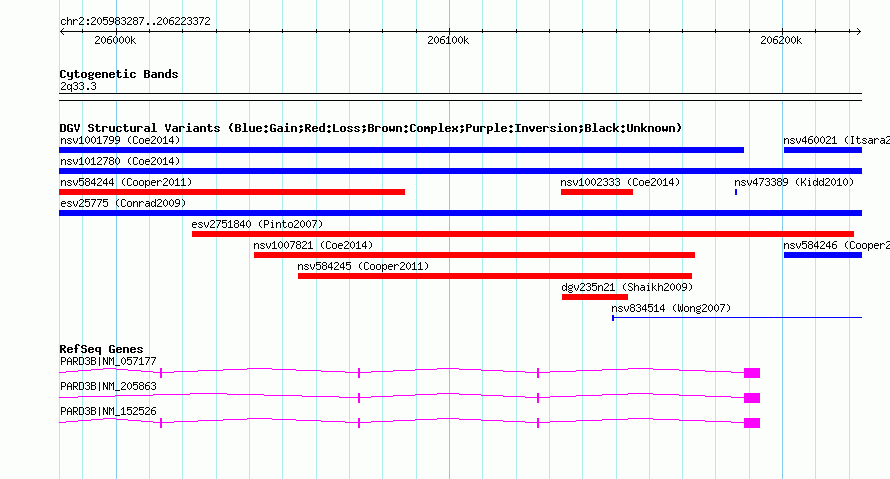Click the 206200k ruler label
Screen dimensions: 890x479
(781, 40)
